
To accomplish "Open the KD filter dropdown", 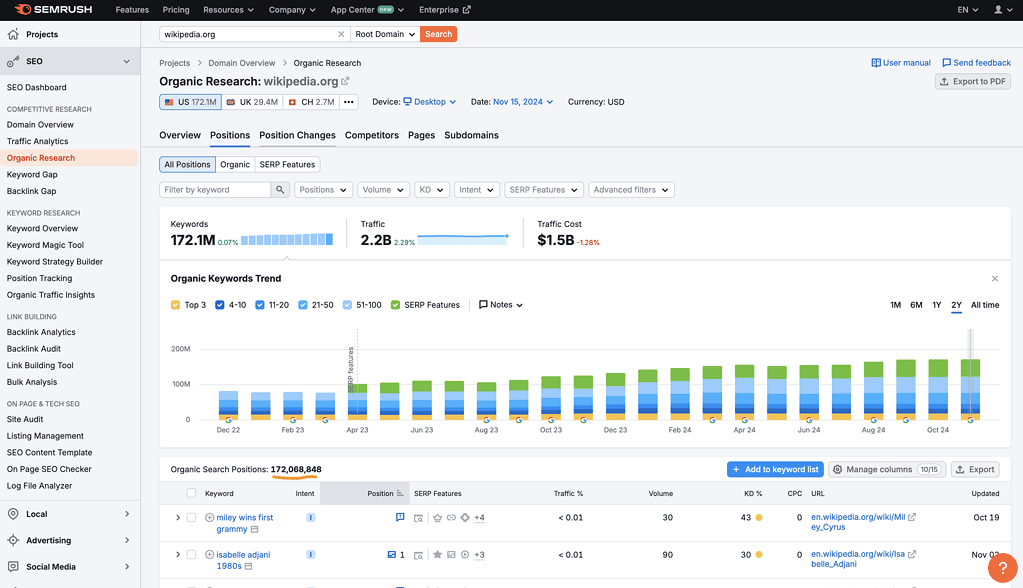I will coord(431,190).
